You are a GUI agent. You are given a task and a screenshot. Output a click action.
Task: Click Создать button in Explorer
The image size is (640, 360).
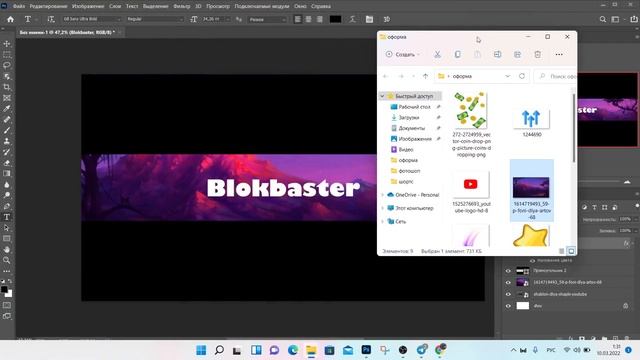click(x=402, y=54)
